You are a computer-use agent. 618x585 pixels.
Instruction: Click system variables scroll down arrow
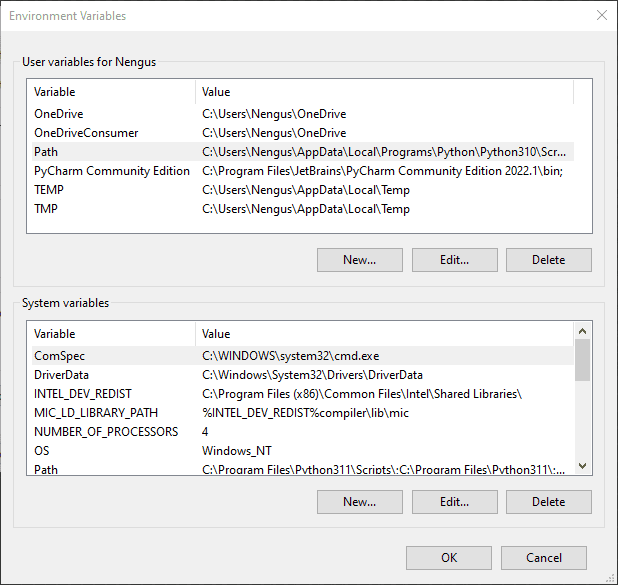point(583,466)
